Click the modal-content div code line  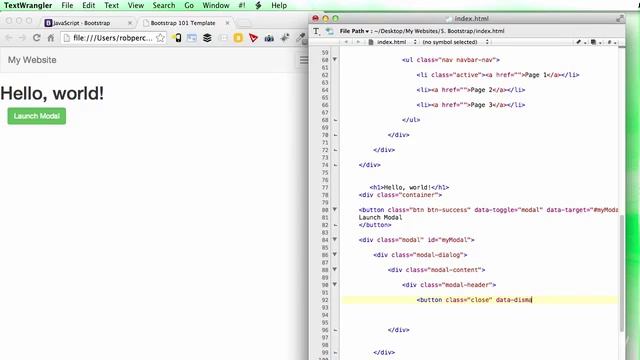pos(436,270)
